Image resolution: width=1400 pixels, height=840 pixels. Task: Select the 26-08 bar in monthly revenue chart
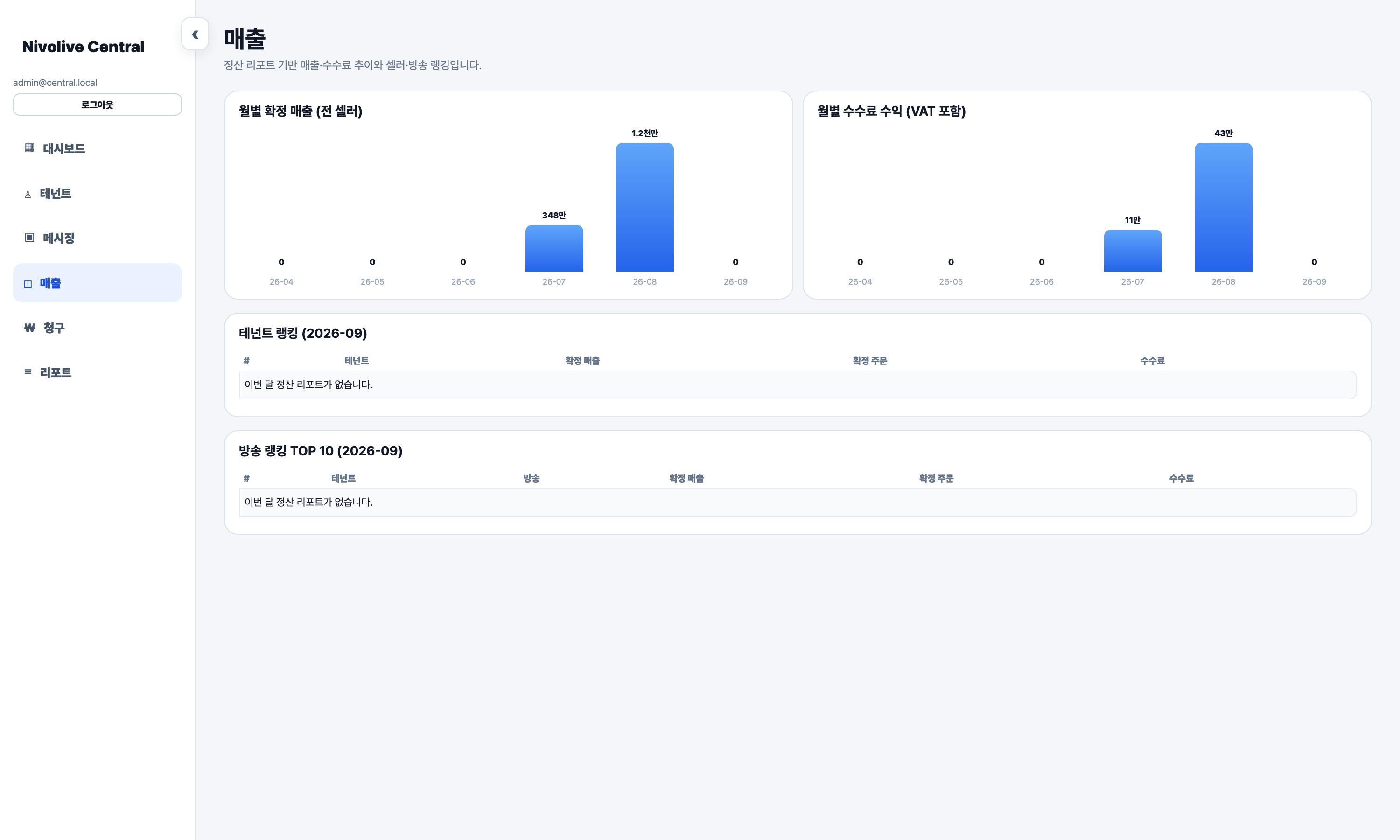[x=644, y=207]
